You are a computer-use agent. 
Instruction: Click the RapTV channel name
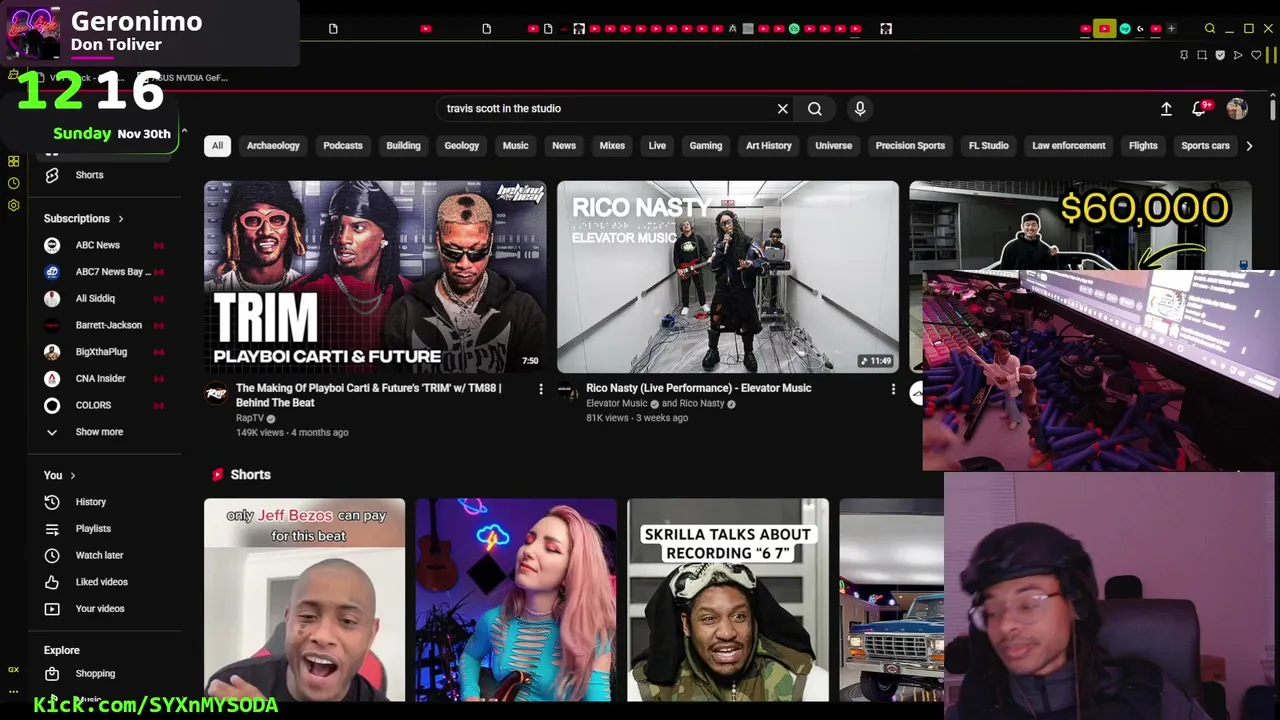[250, 418]
